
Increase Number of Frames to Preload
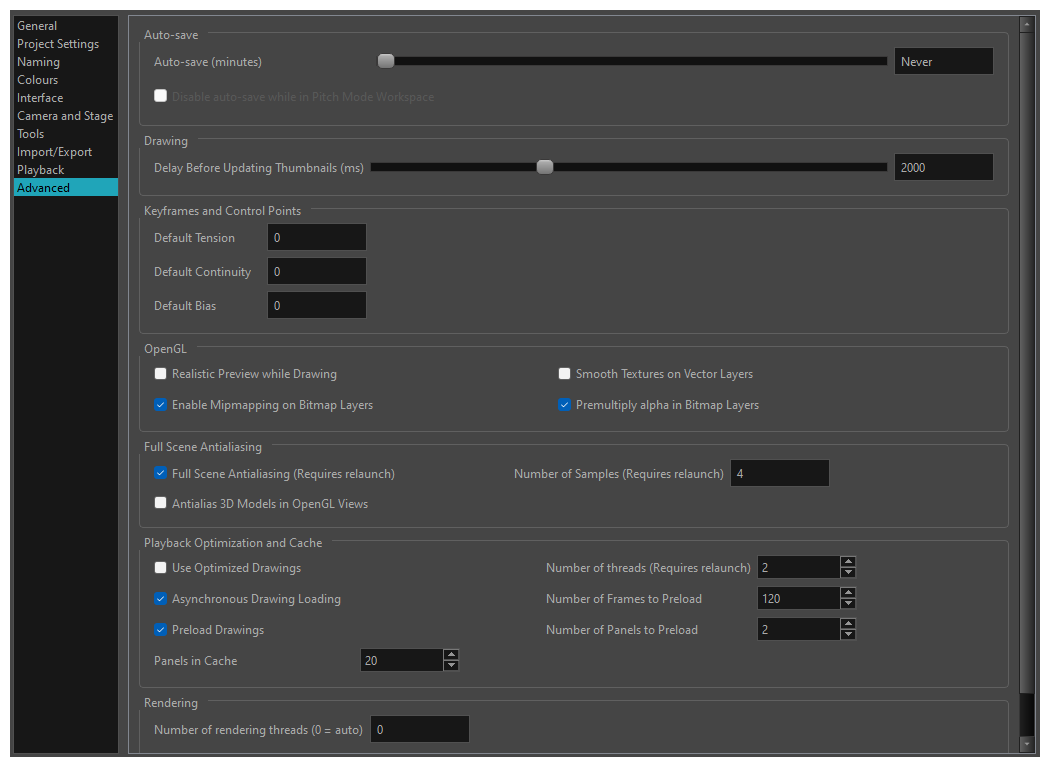click(x=848, y=593)
